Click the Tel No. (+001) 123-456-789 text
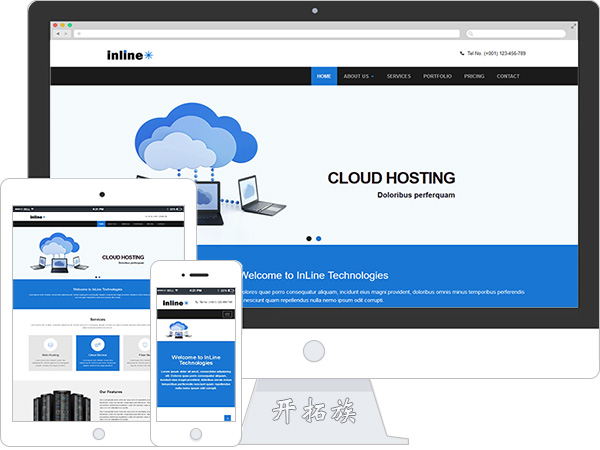This screenshot has height=450, width=600. (x=496, y=54)
